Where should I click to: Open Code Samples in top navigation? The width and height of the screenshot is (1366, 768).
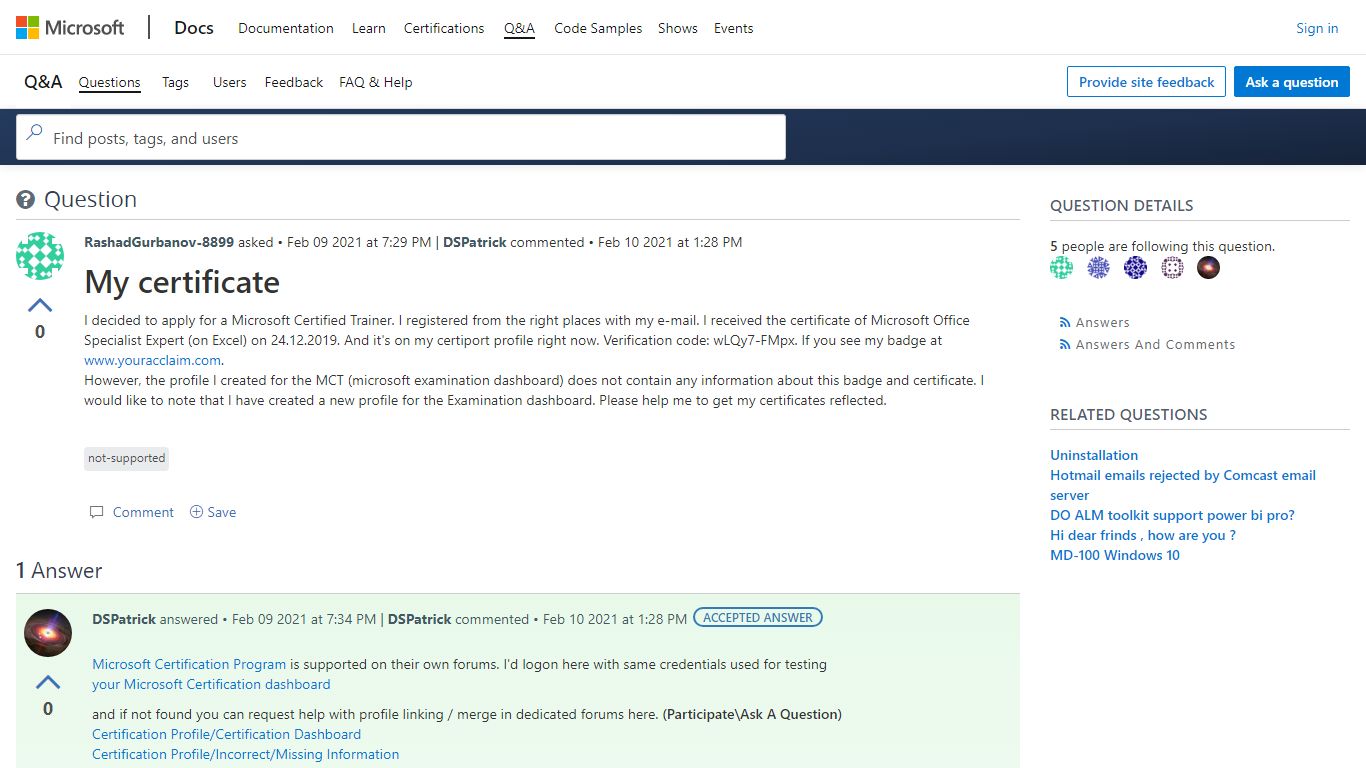tap(598, 28)
